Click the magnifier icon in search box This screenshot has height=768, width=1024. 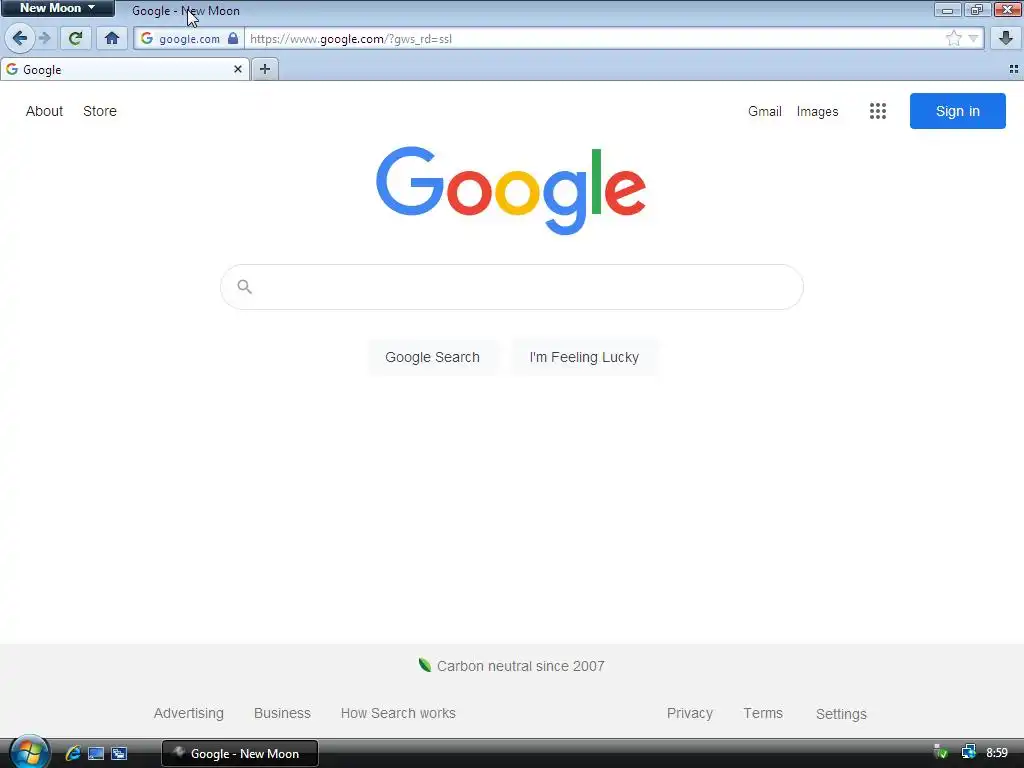tap(245, 287)
